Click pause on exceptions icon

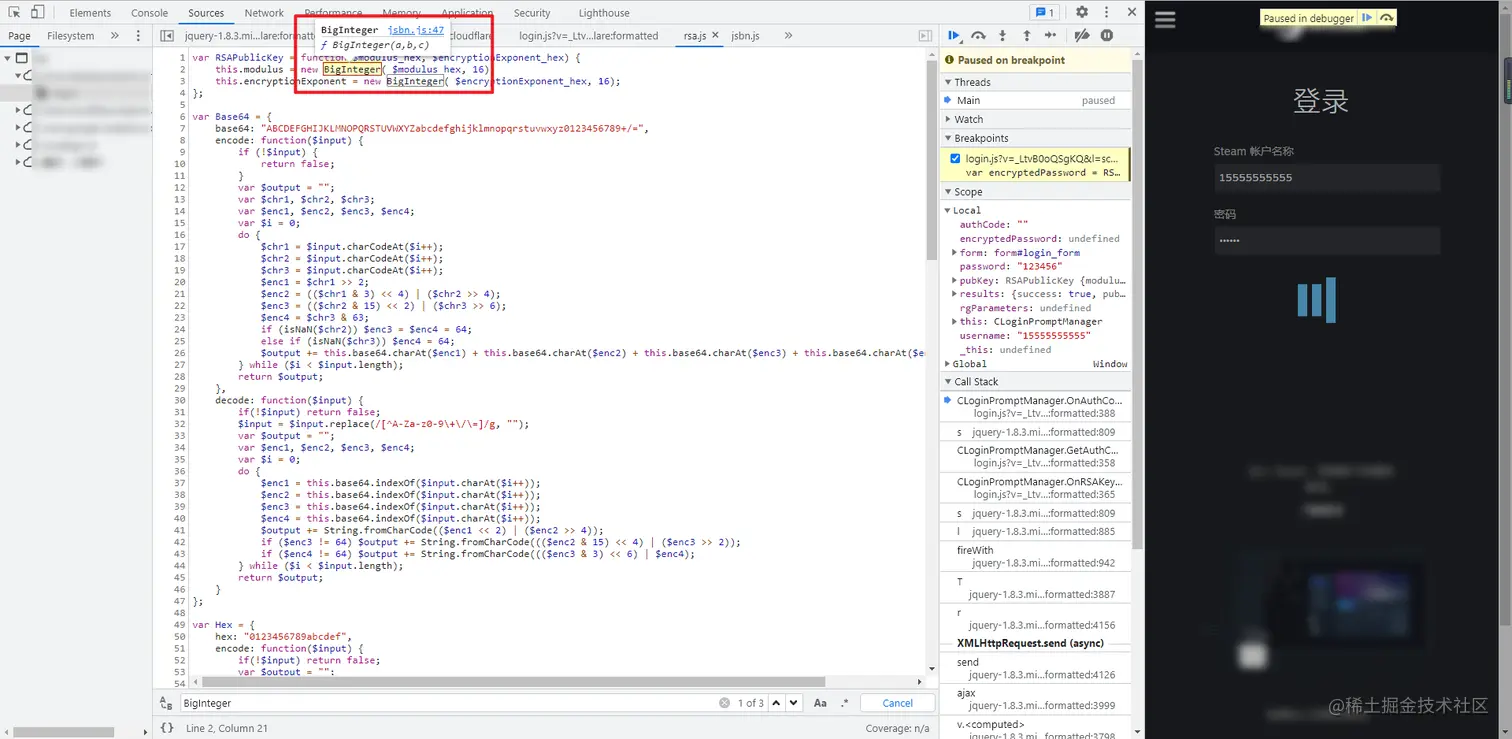tap(1107, 36)
